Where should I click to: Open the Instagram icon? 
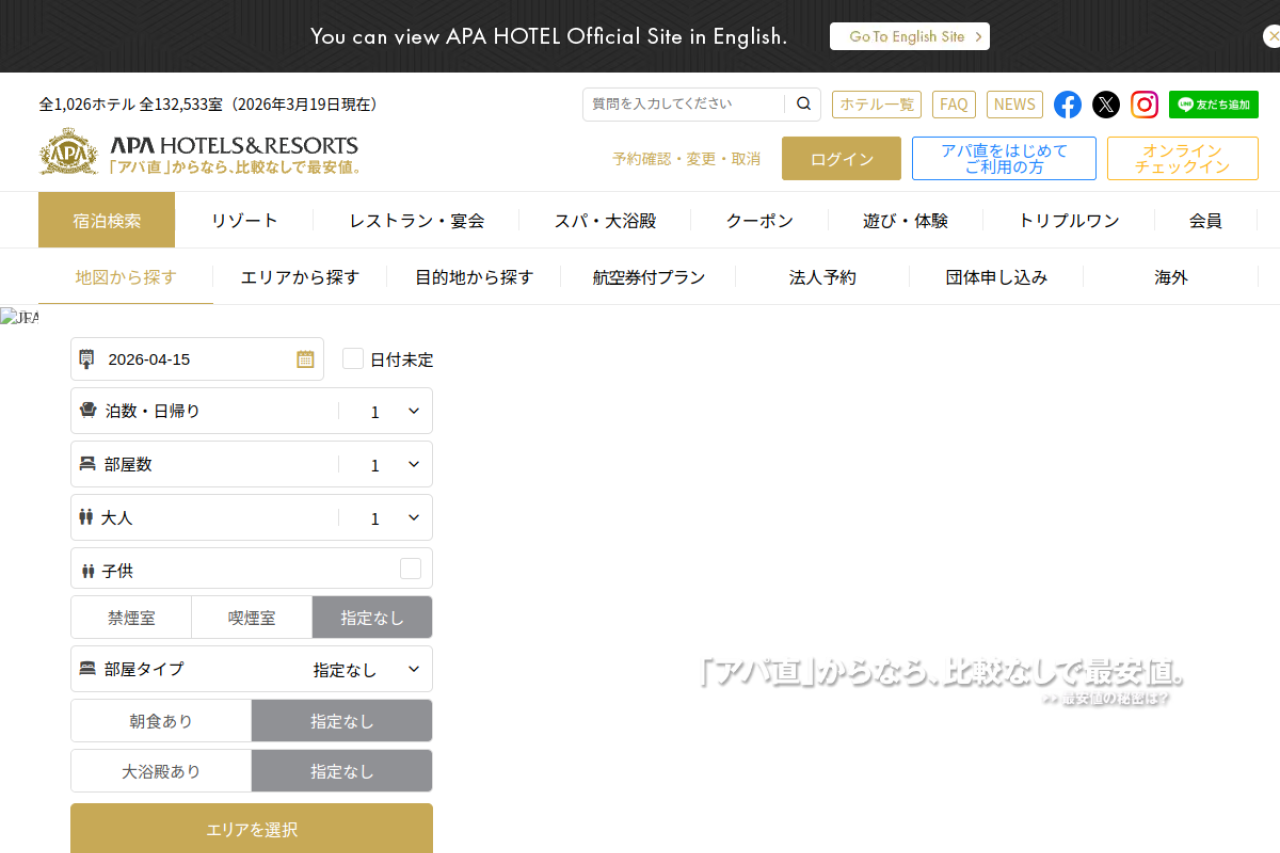(1144, 105)
